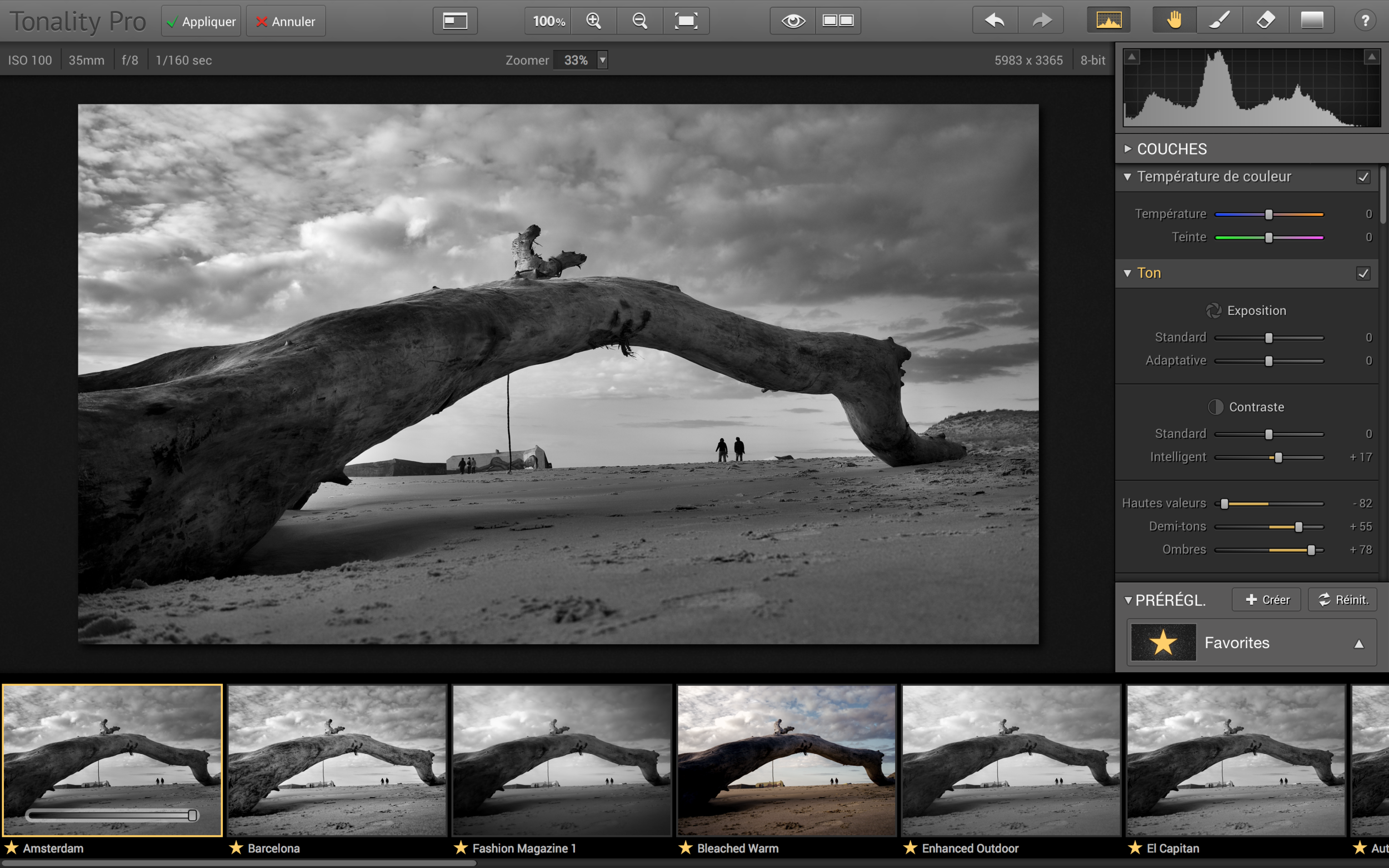Click the zoom in magnifier icon
This screenshot has width=1389, height=868.
(594, 21)
